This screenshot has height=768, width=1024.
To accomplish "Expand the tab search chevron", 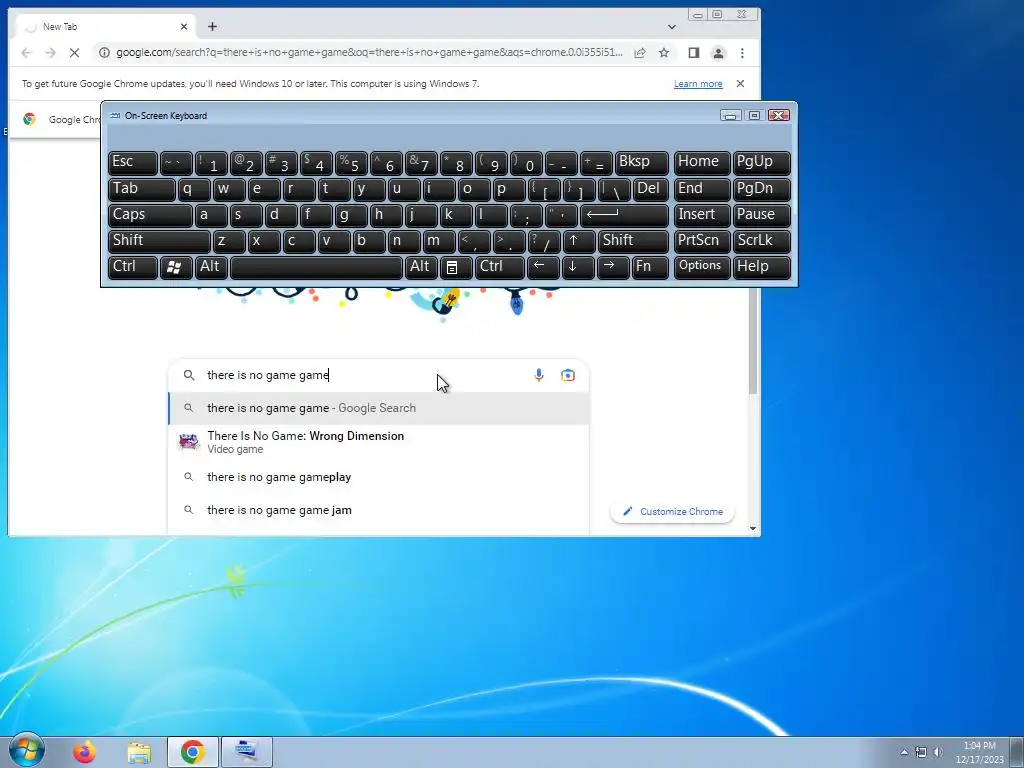I will pos(671,27).
